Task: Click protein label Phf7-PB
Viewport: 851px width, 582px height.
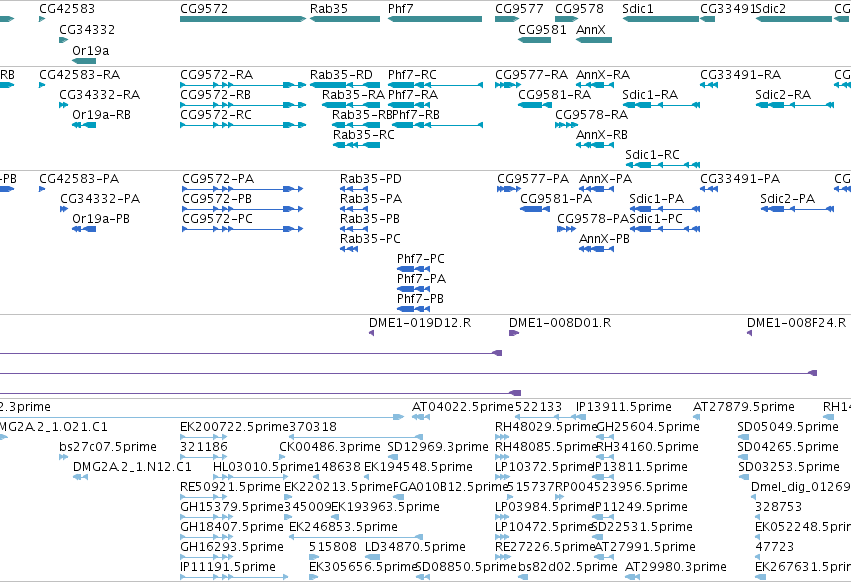Action: (420, 299)
